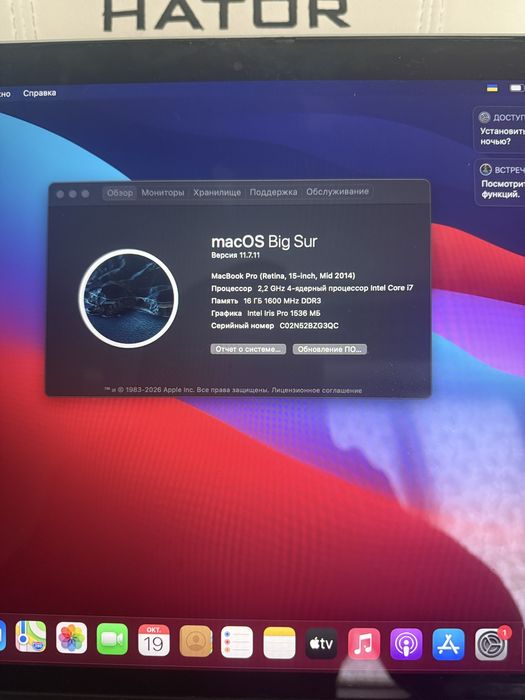This screenshot has height=700, width=525.
Task: Open the Calendar app showing 19
Action: tap(154, 640)
